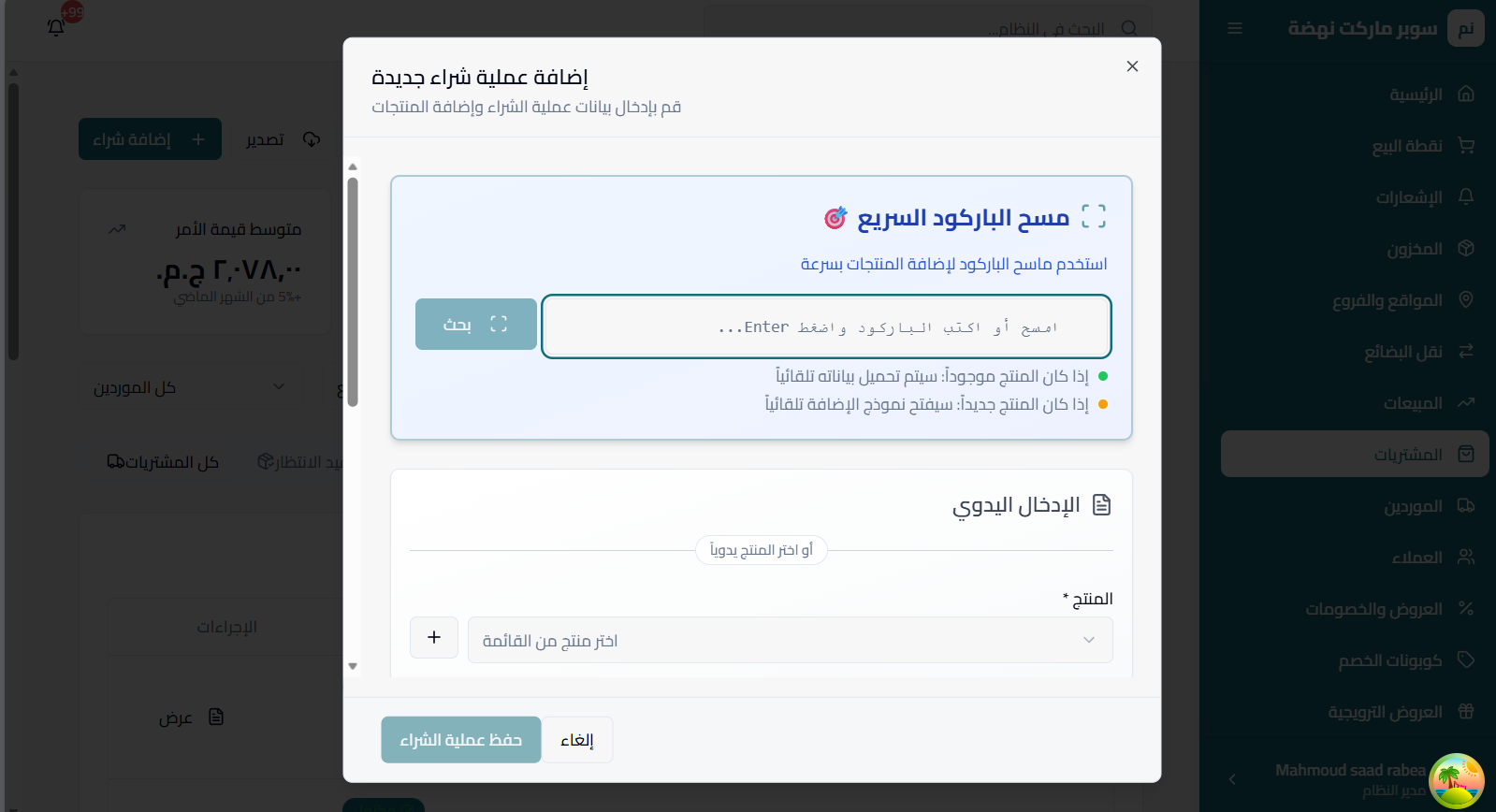Click the barcode input field
Viewport: 1496px width, 812px height.
click(x=826, y=326)
